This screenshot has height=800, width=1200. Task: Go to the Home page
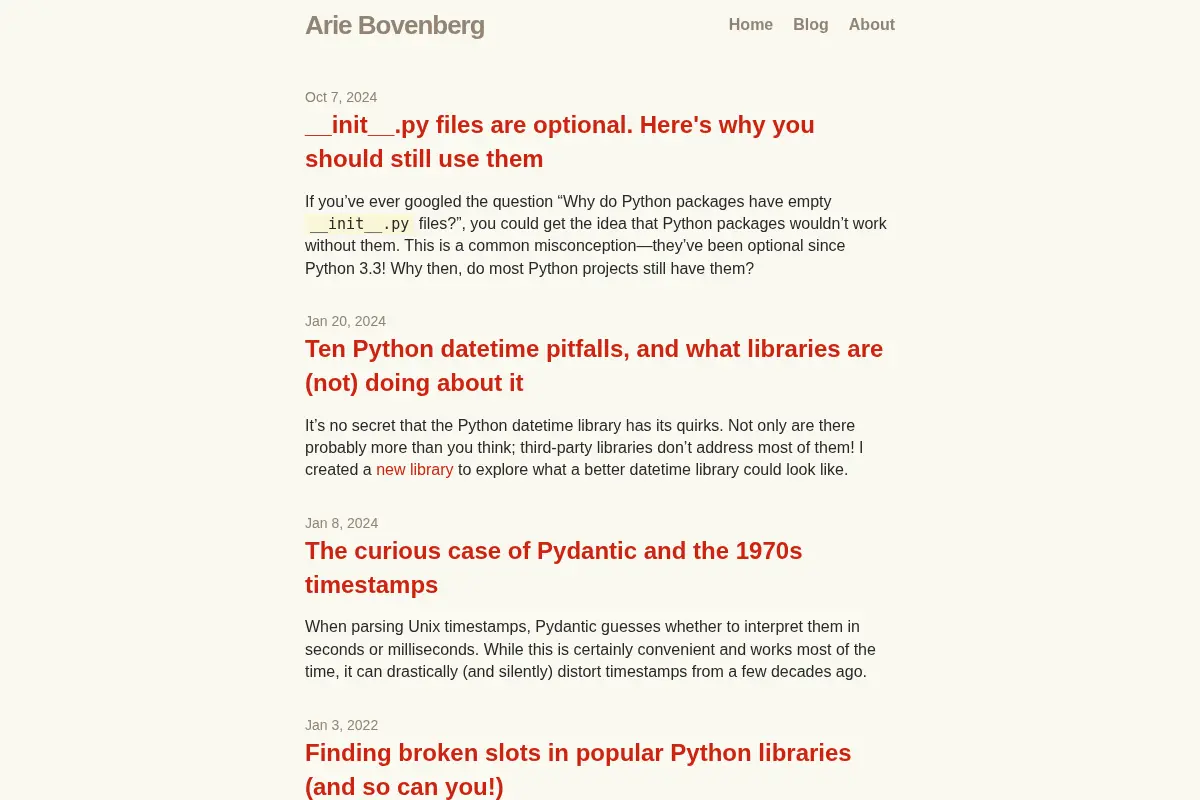[x=750, y=24]
